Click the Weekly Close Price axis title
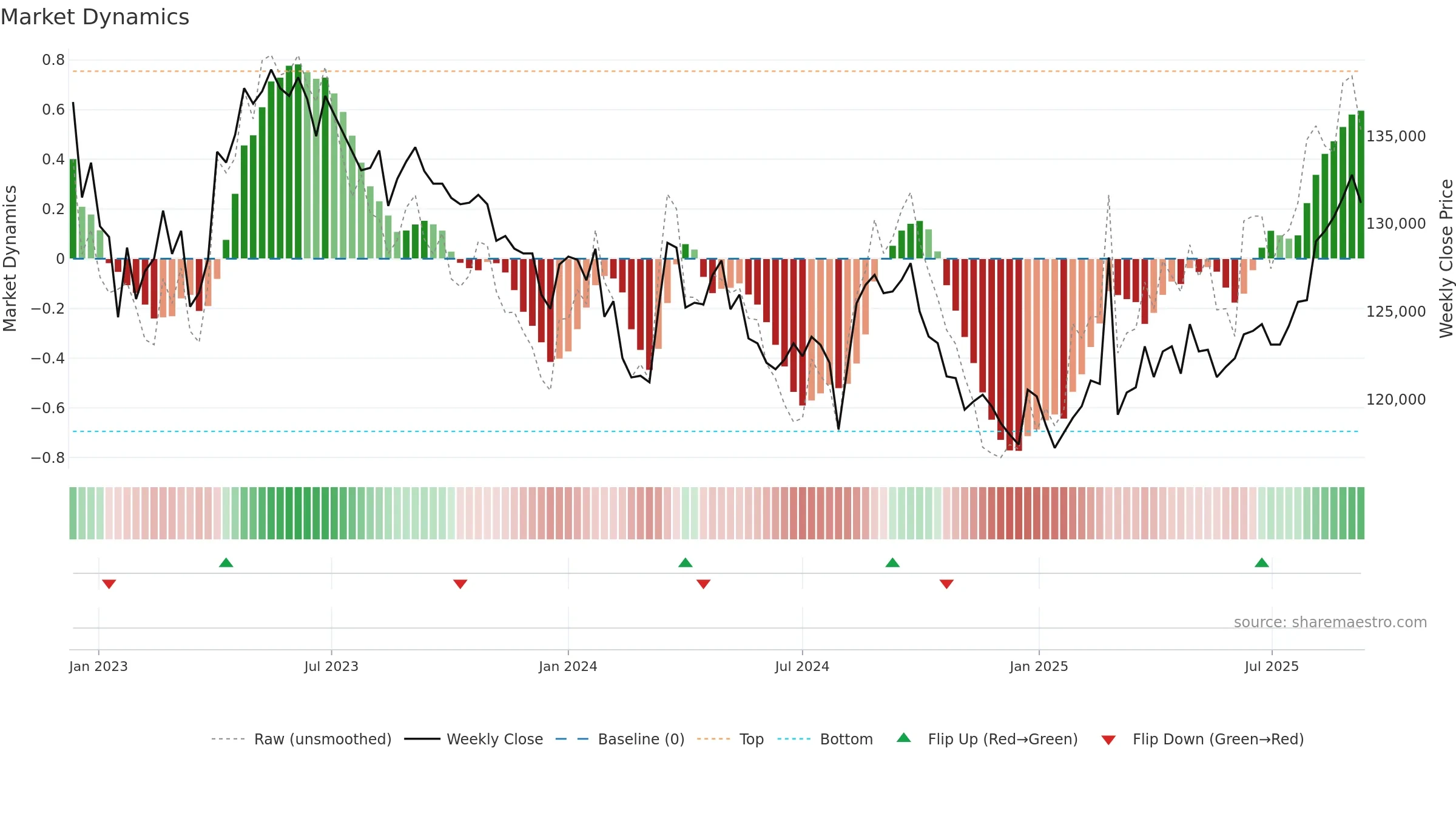1456x819 pixels. [1446, 258]
